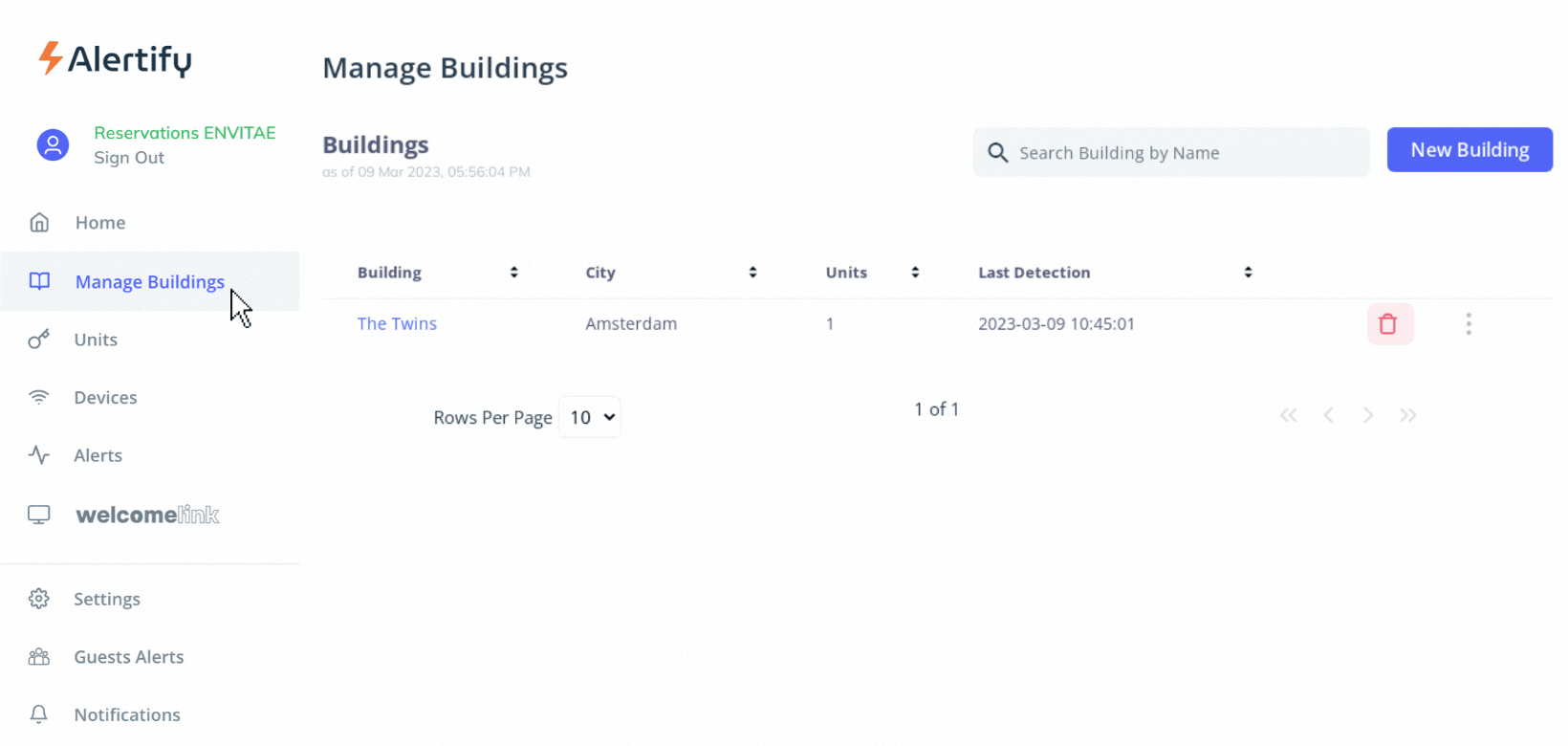Go to next page arrow
1568x746 pixels.
1368,415
